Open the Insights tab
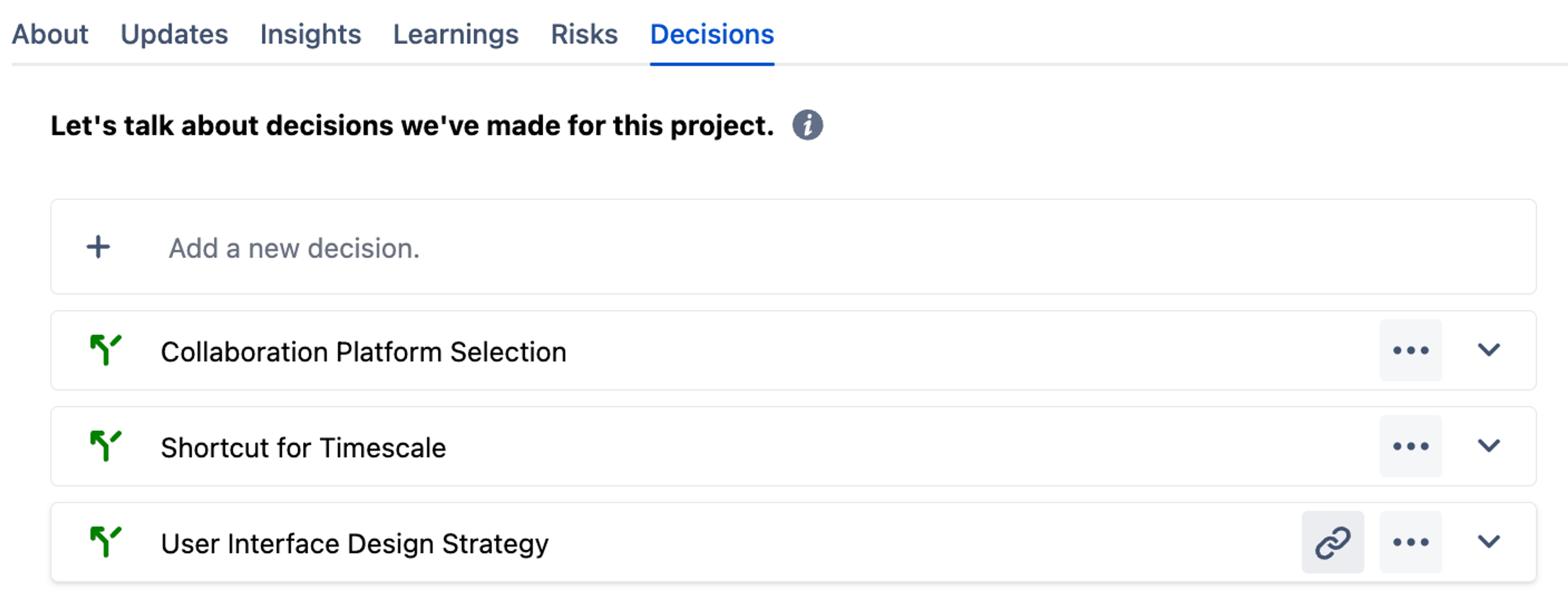This screenshot has width=1568, height=592. [x=310, y=34]
